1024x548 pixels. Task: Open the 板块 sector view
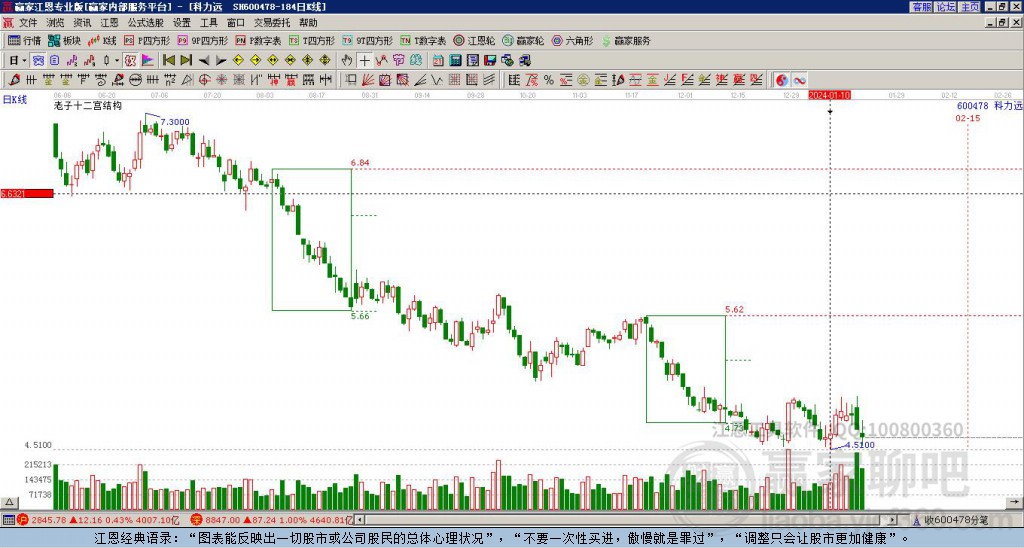coord(65,40)
